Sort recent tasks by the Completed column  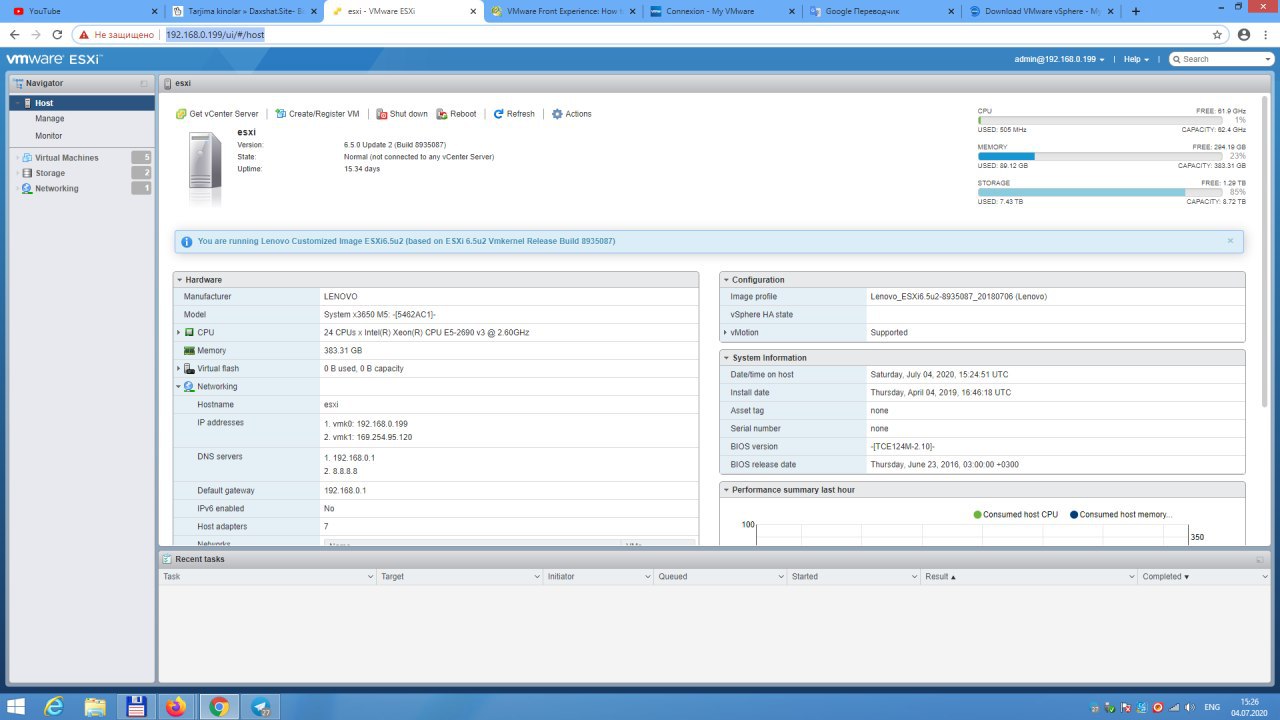(x=1204, y=577)
